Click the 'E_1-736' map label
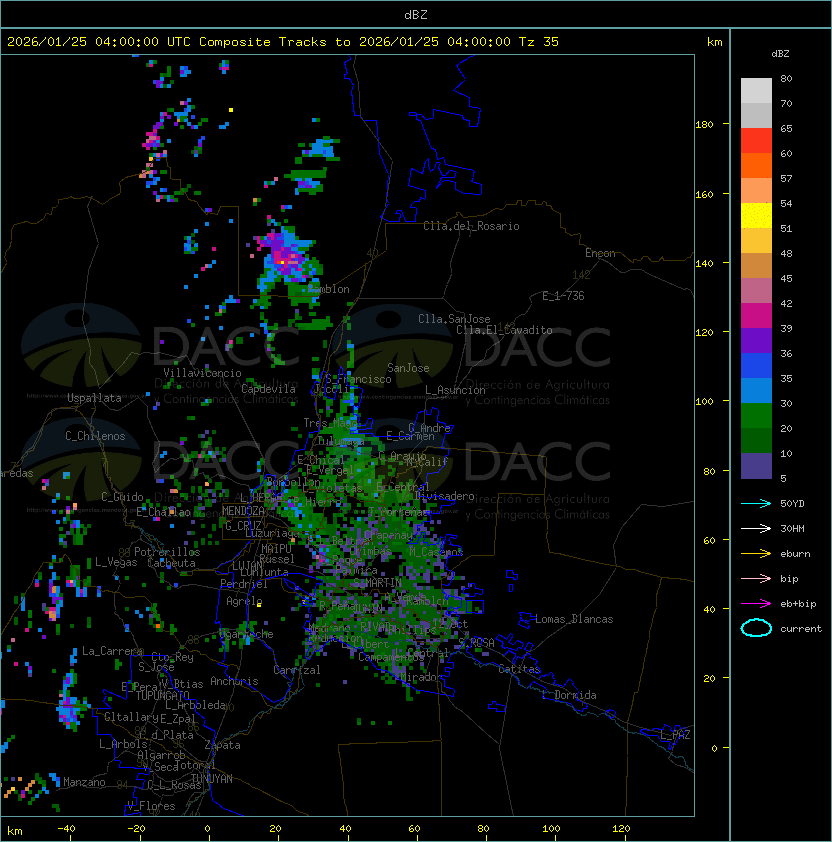This screenshot has height=842, width=832. pyautogui.click(x=563, y=296)
